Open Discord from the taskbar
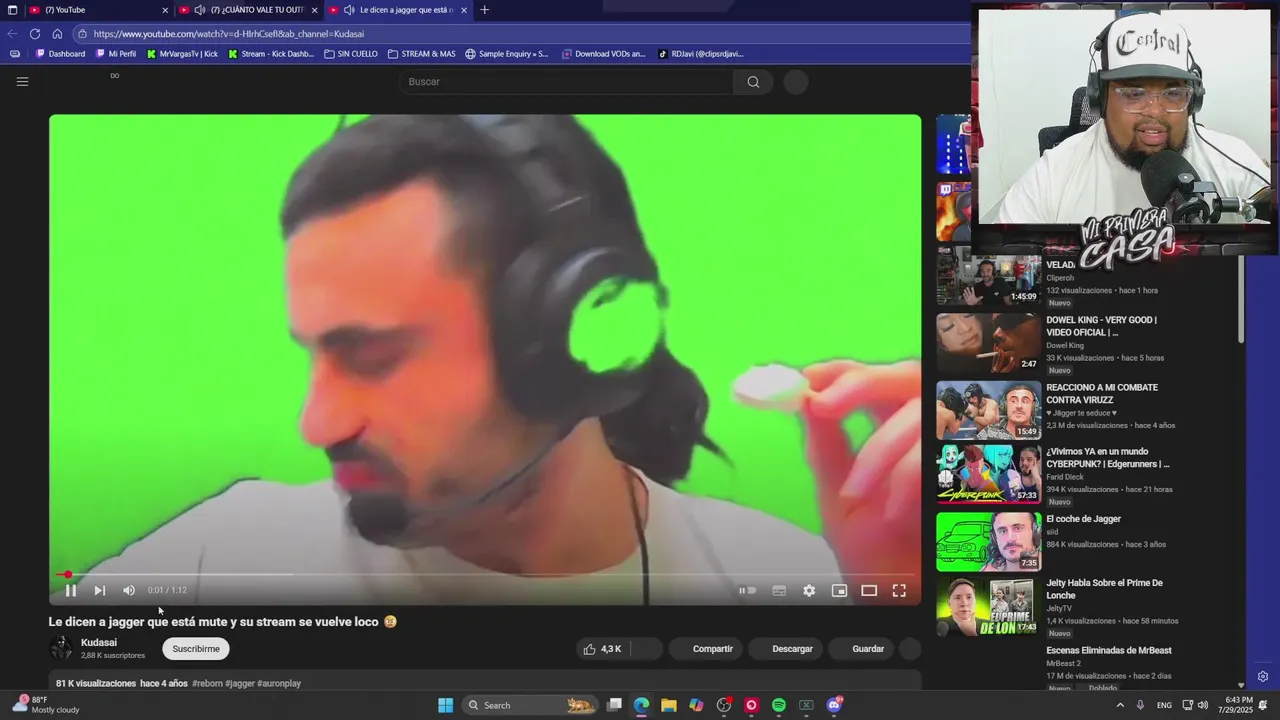Image resolution: width=1280 pixels, height=720 pixels. point(834,705)
